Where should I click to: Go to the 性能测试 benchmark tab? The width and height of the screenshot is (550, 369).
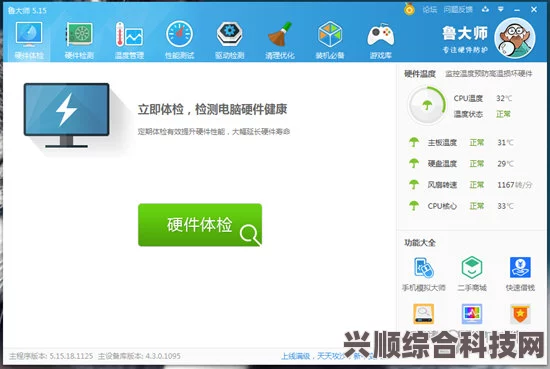point(180,40)
